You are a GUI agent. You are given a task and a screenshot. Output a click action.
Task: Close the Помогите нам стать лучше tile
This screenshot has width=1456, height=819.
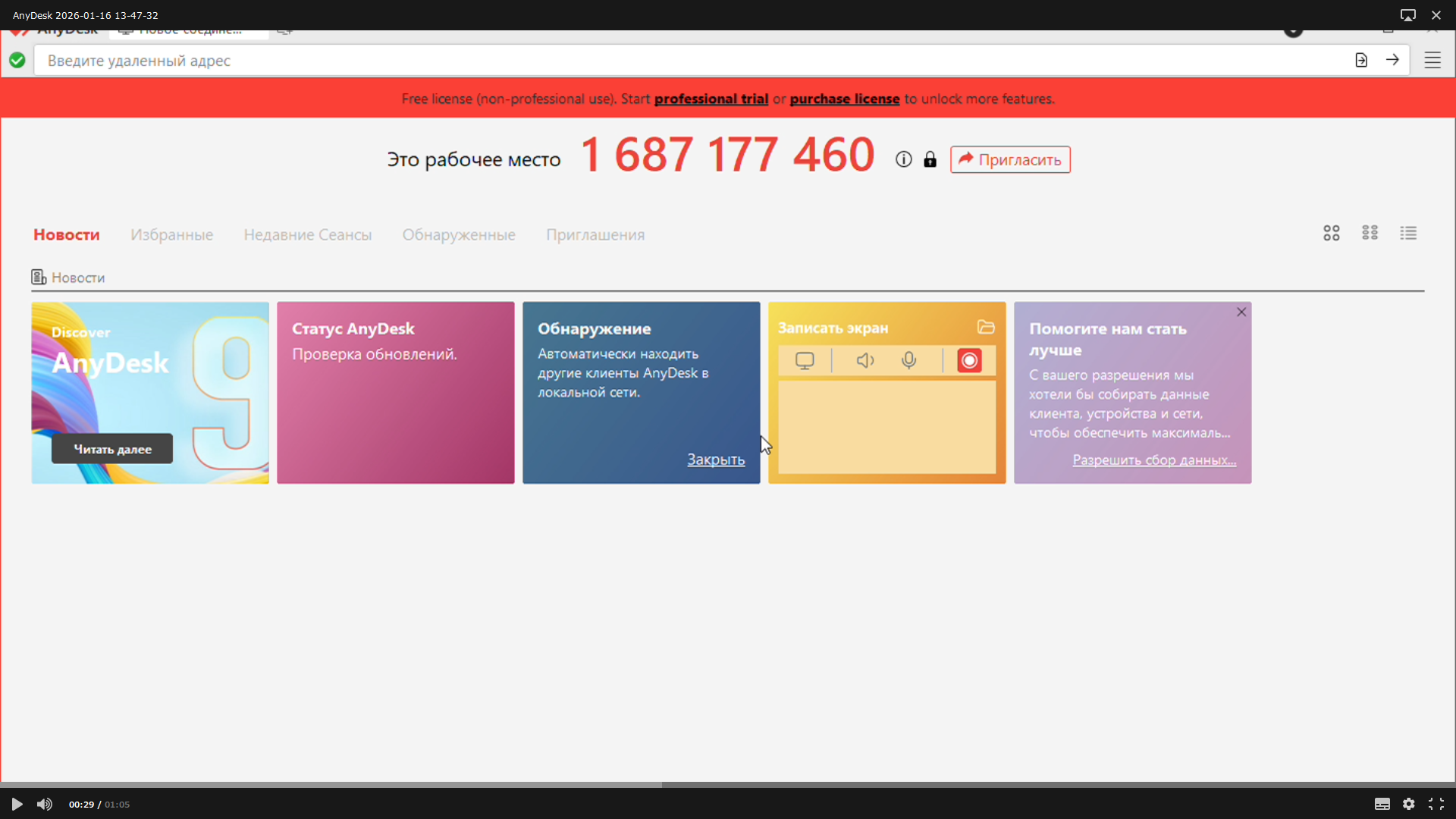[1241, 312]
